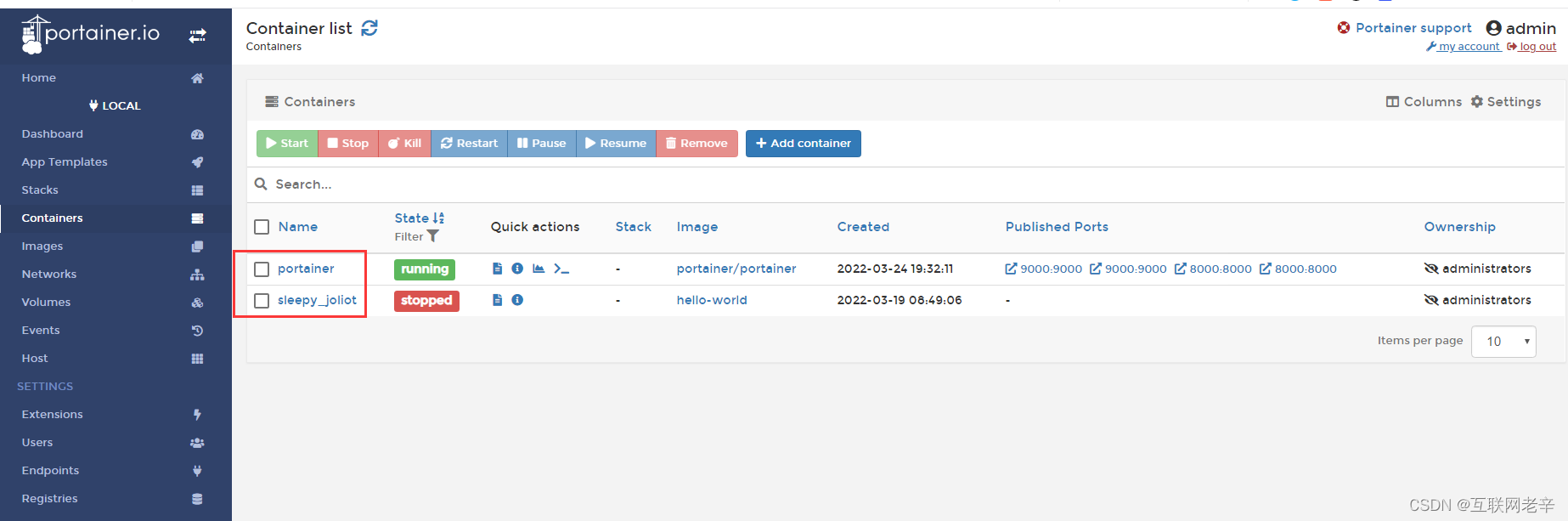Open the Columns chooser
This screenshot has height=521, width=1568.
pos(1424,101)
